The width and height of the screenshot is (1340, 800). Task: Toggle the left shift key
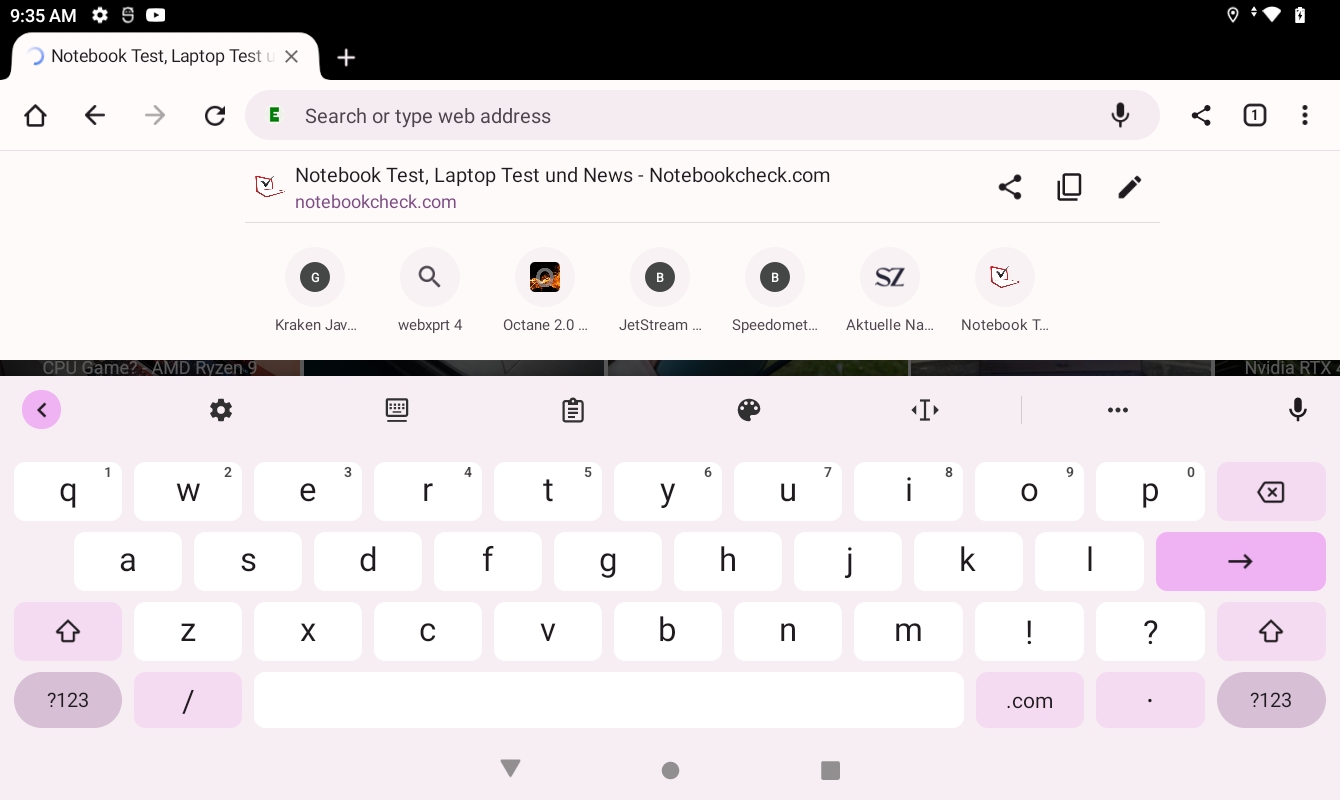pos(68,631)
